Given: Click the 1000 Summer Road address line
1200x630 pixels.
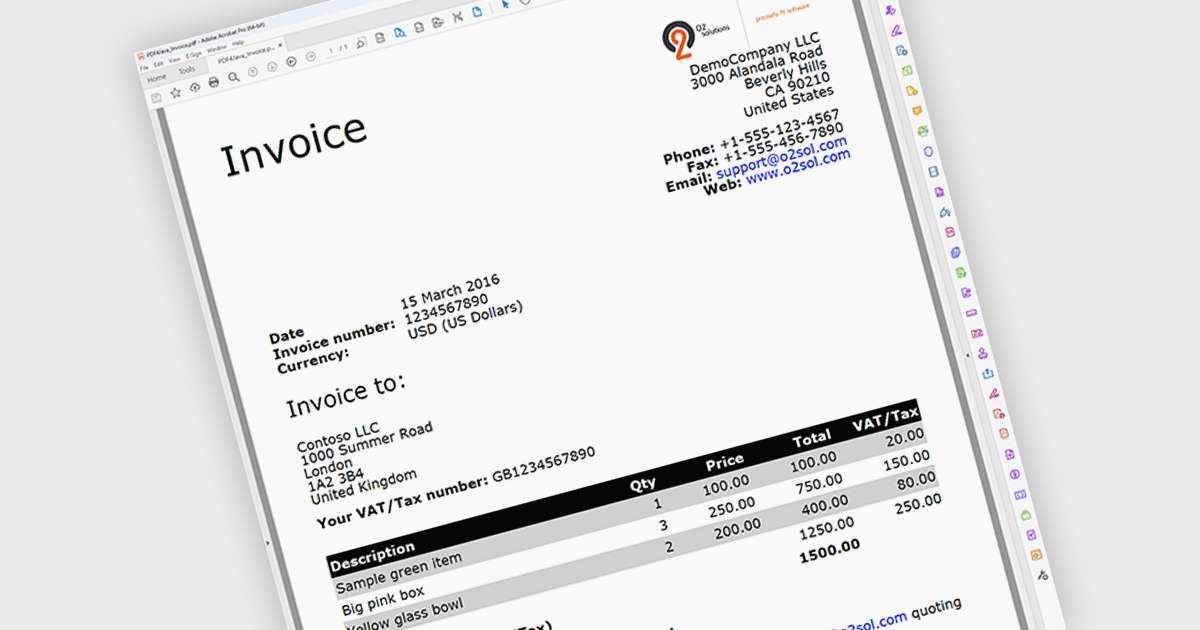Looking at the screenshot, I should tap(366, 445).
